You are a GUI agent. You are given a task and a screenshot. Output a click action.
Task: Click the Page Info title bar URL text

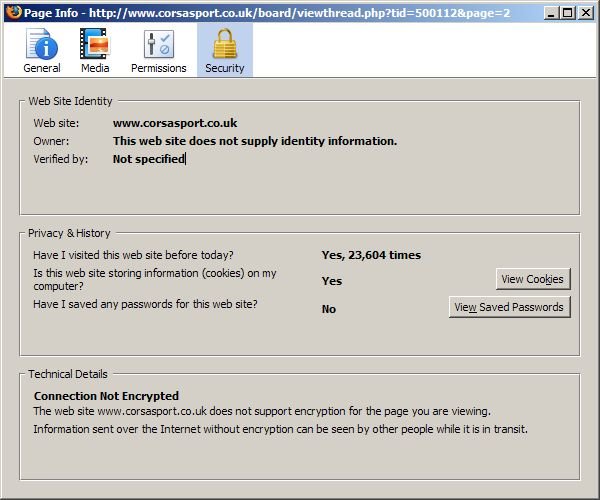[x=300, y=12]
